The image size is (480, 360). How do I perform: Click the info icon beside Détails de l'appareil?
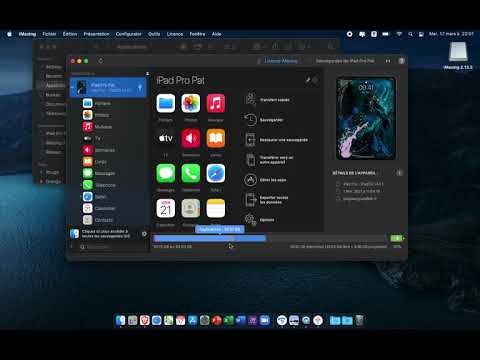[399, 173]
